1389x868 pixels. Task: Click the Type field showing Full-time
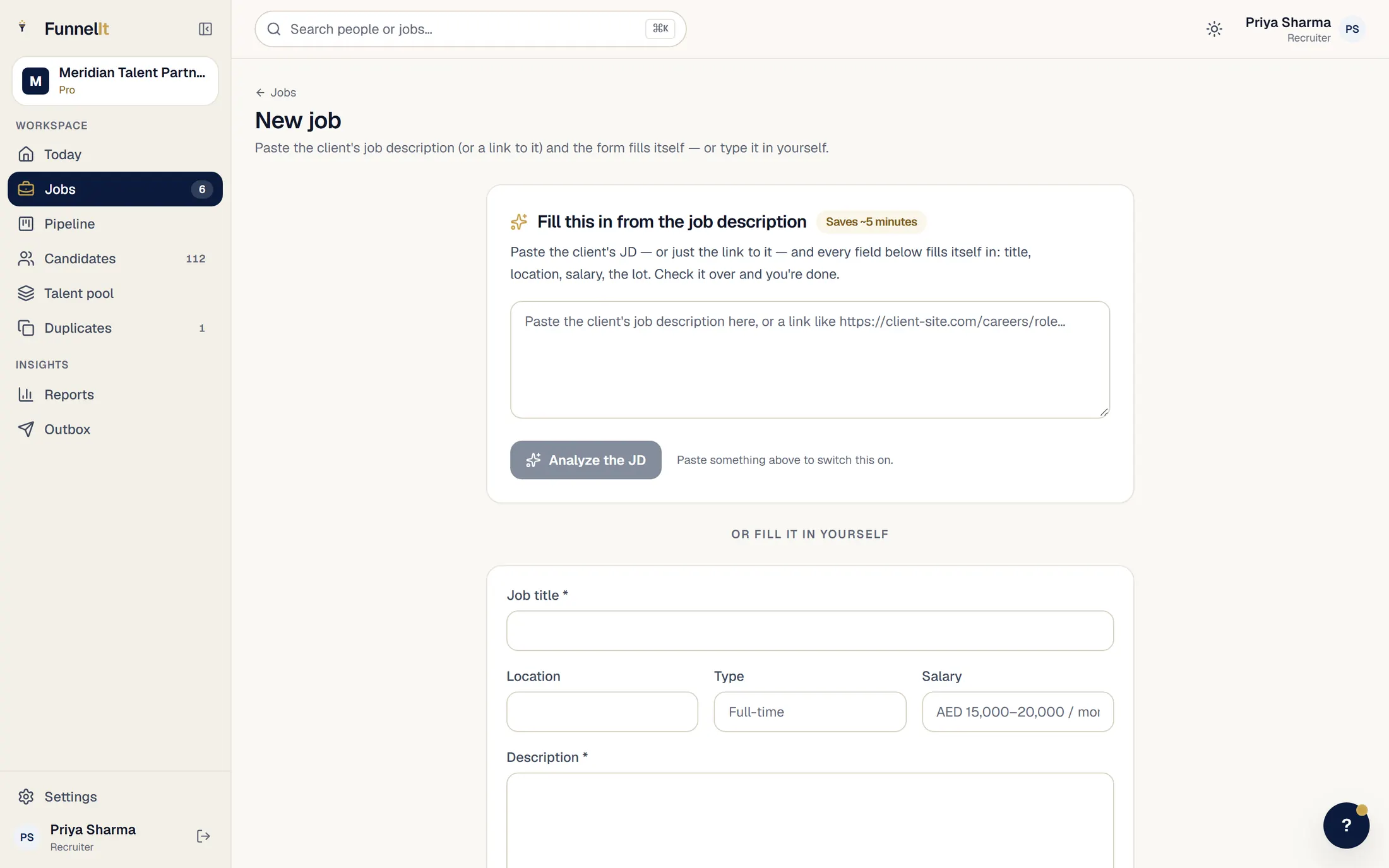(x=809, y=711)
